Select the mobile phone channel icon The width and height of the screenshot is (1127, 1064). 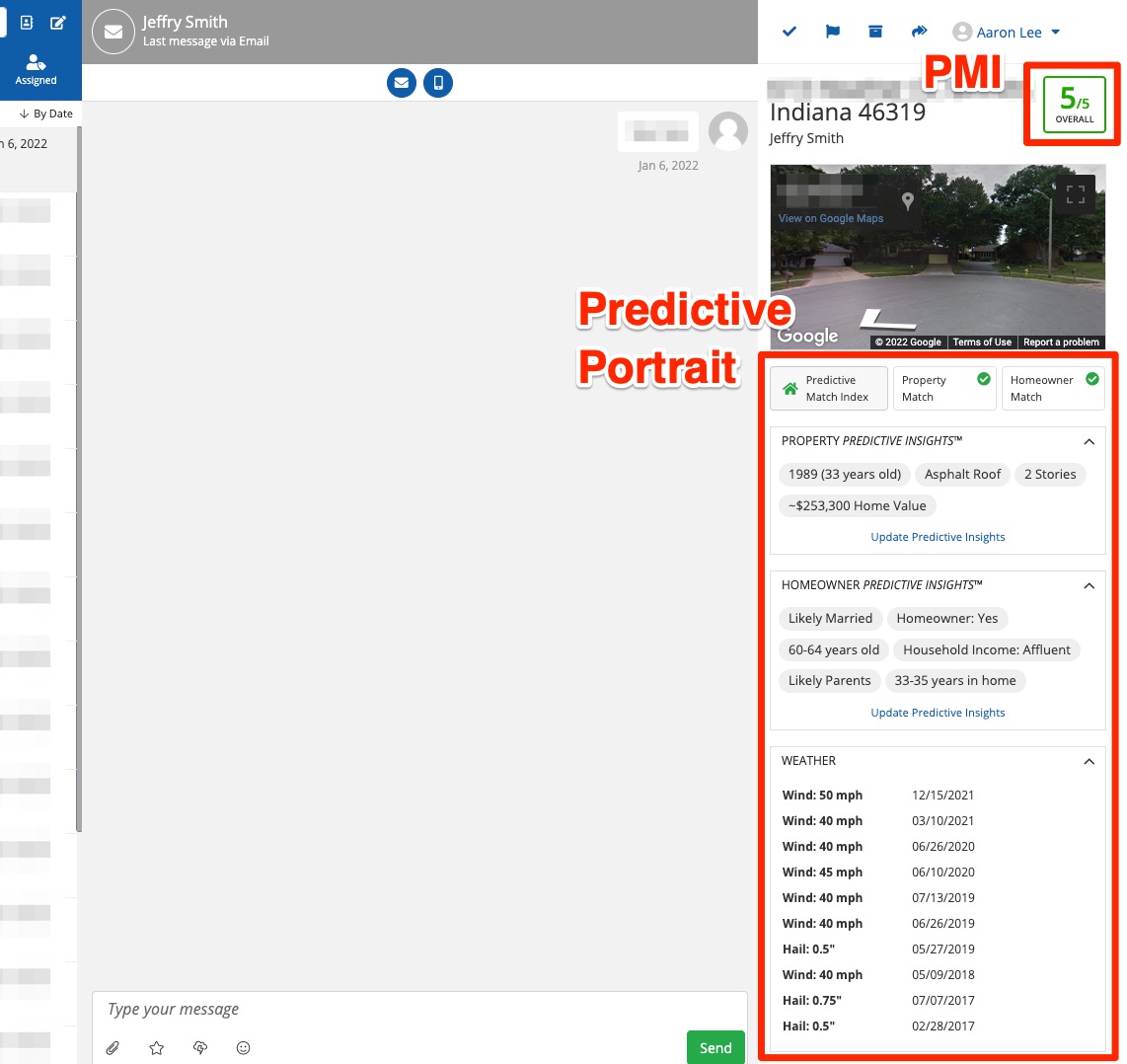pyautogui.click(x=438, y=83)
